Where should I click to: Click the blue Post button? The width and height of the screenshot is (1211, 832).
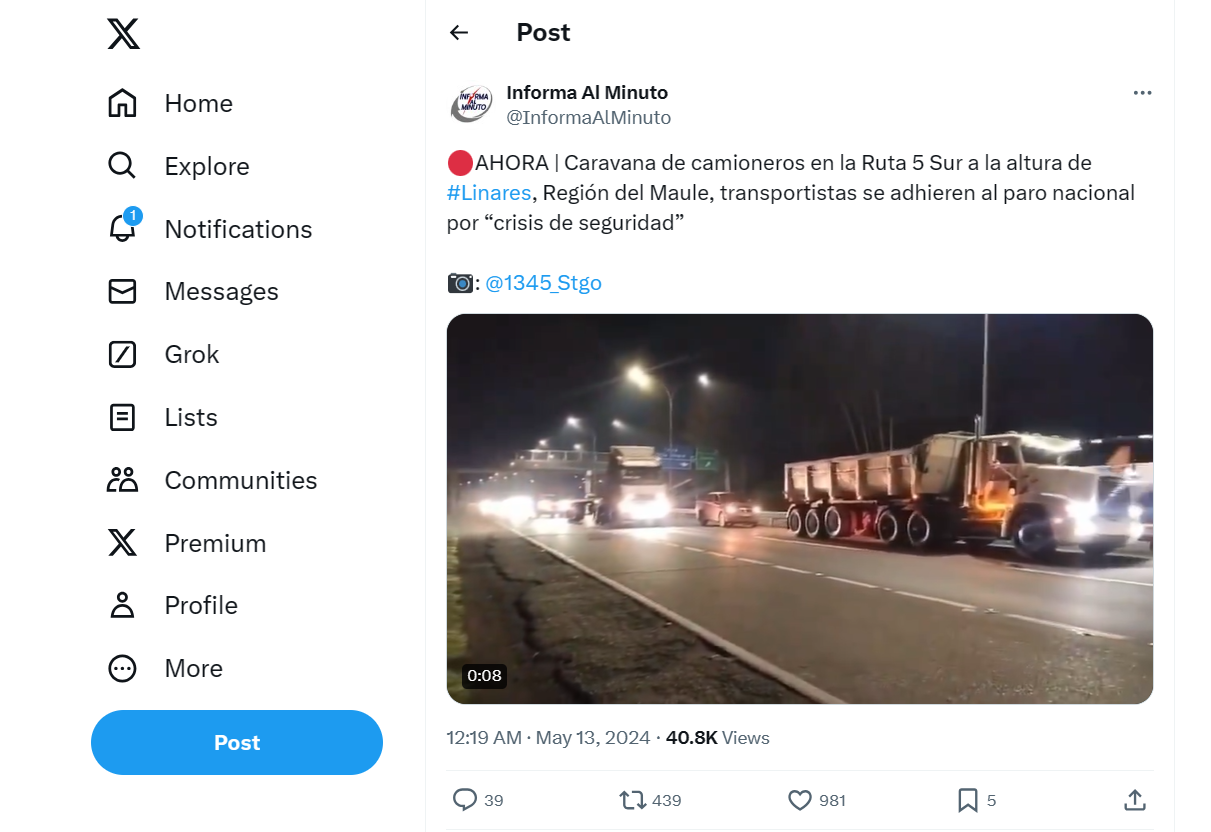point(237,742)
